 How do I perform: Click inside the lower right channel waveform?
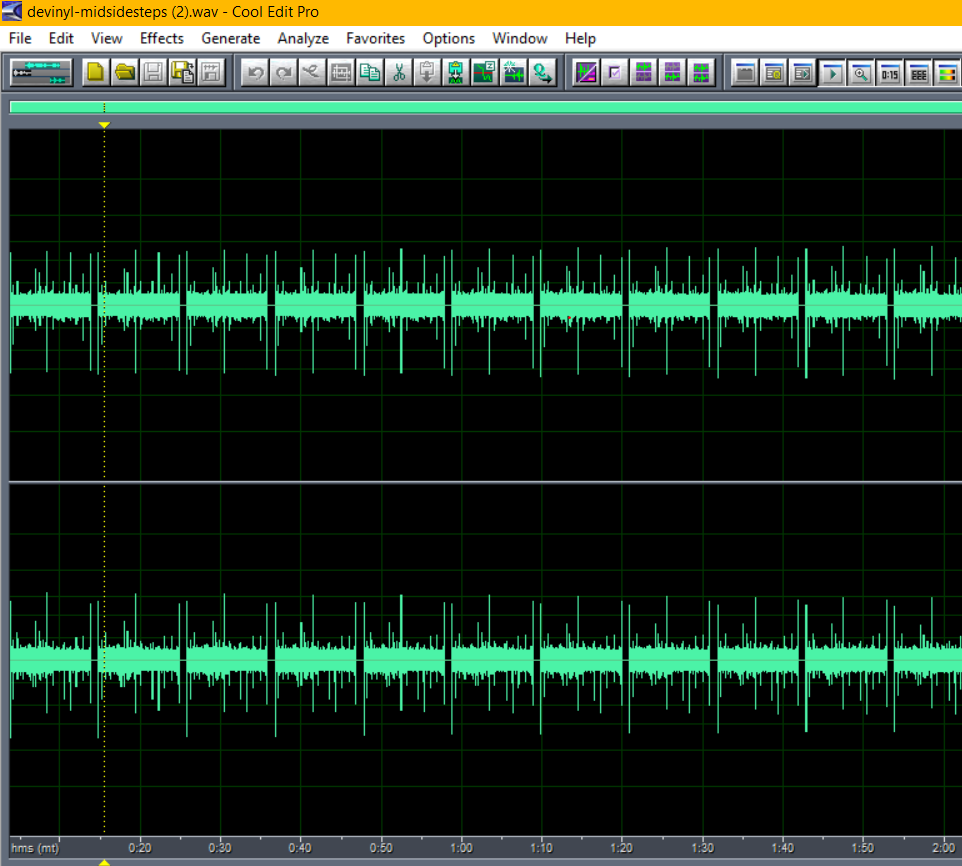(x=485, y=660)
